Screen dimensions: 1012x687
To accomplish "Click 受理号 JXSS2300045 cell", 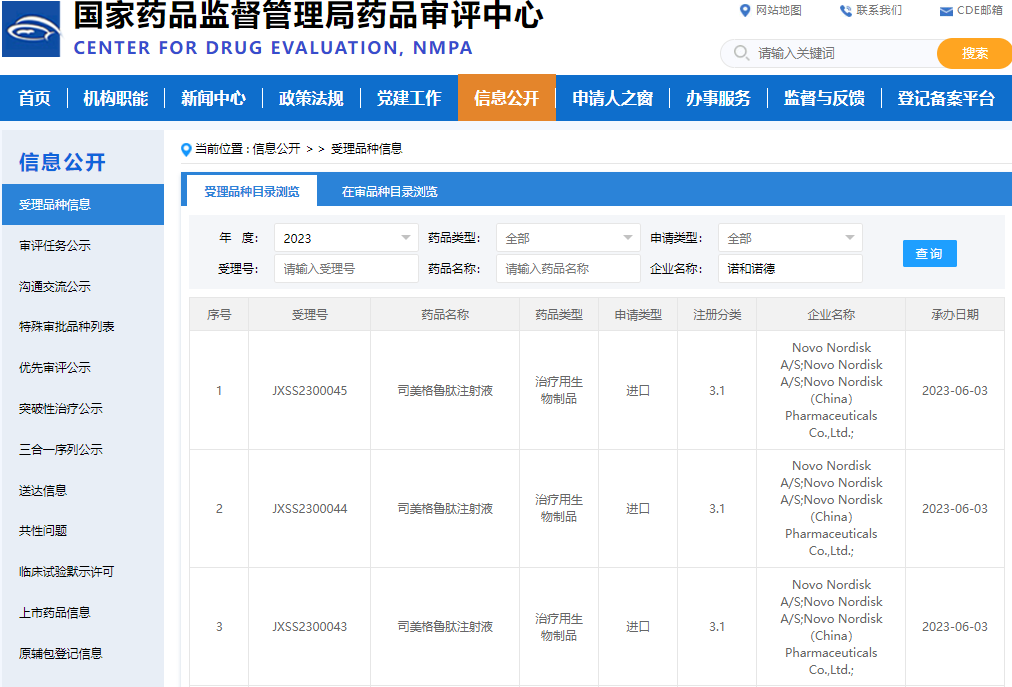I will tap(310, 391).
